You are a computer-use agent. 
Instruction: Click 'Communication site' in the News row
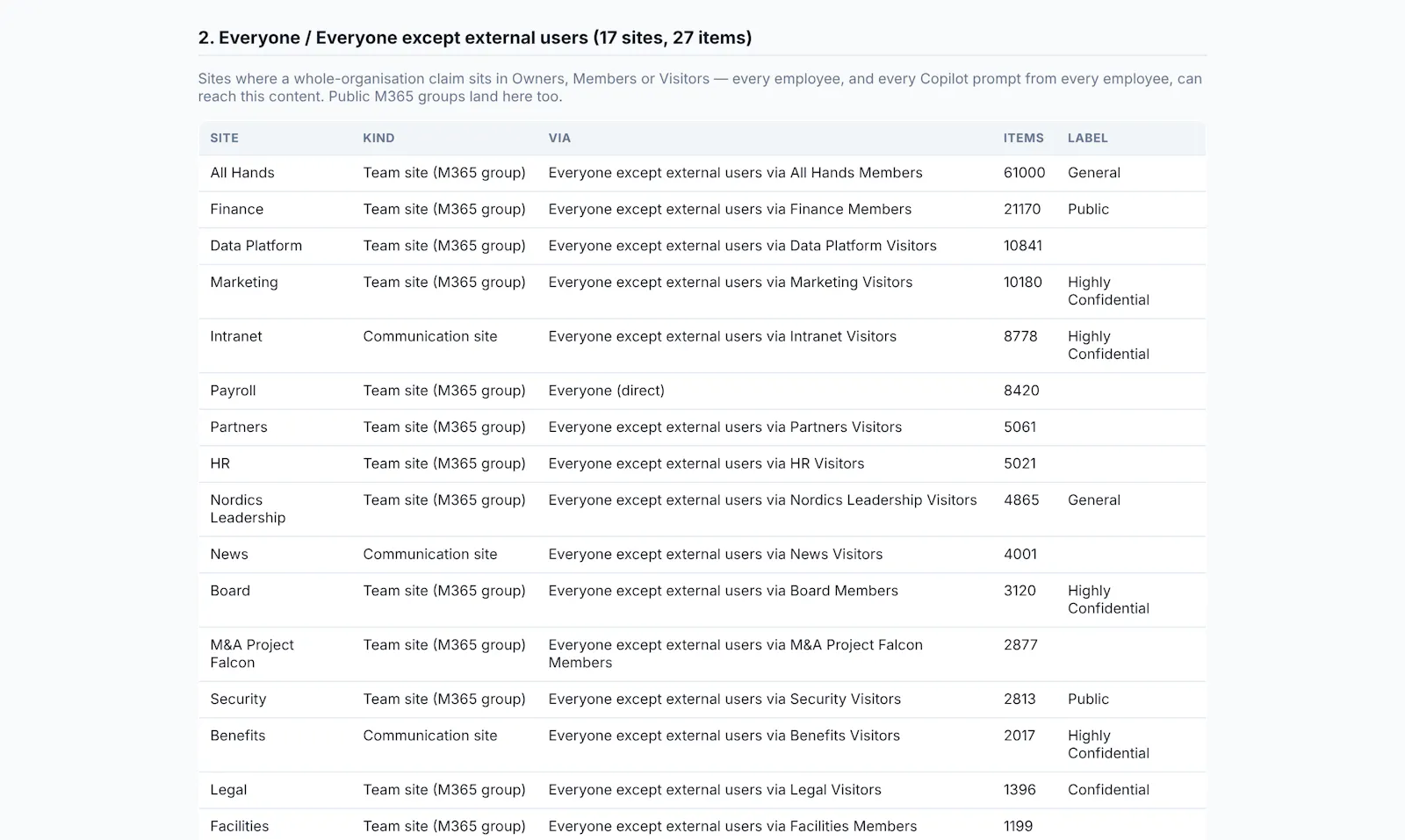[430, 554]
